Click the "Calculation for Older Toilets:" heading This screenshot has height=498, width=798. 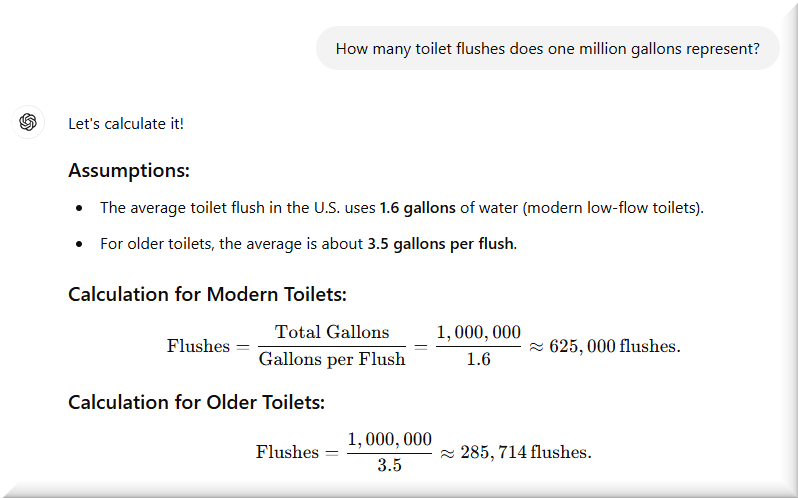point(196,402)
